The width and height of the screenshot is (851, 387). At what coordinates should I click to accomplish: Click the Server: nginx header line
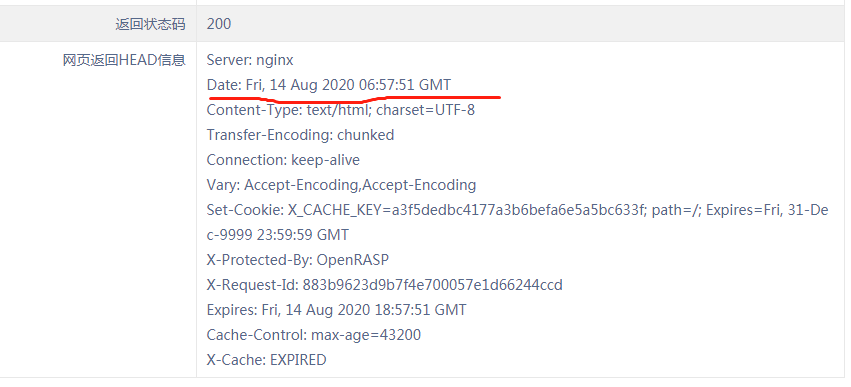[x=250, y=60]
